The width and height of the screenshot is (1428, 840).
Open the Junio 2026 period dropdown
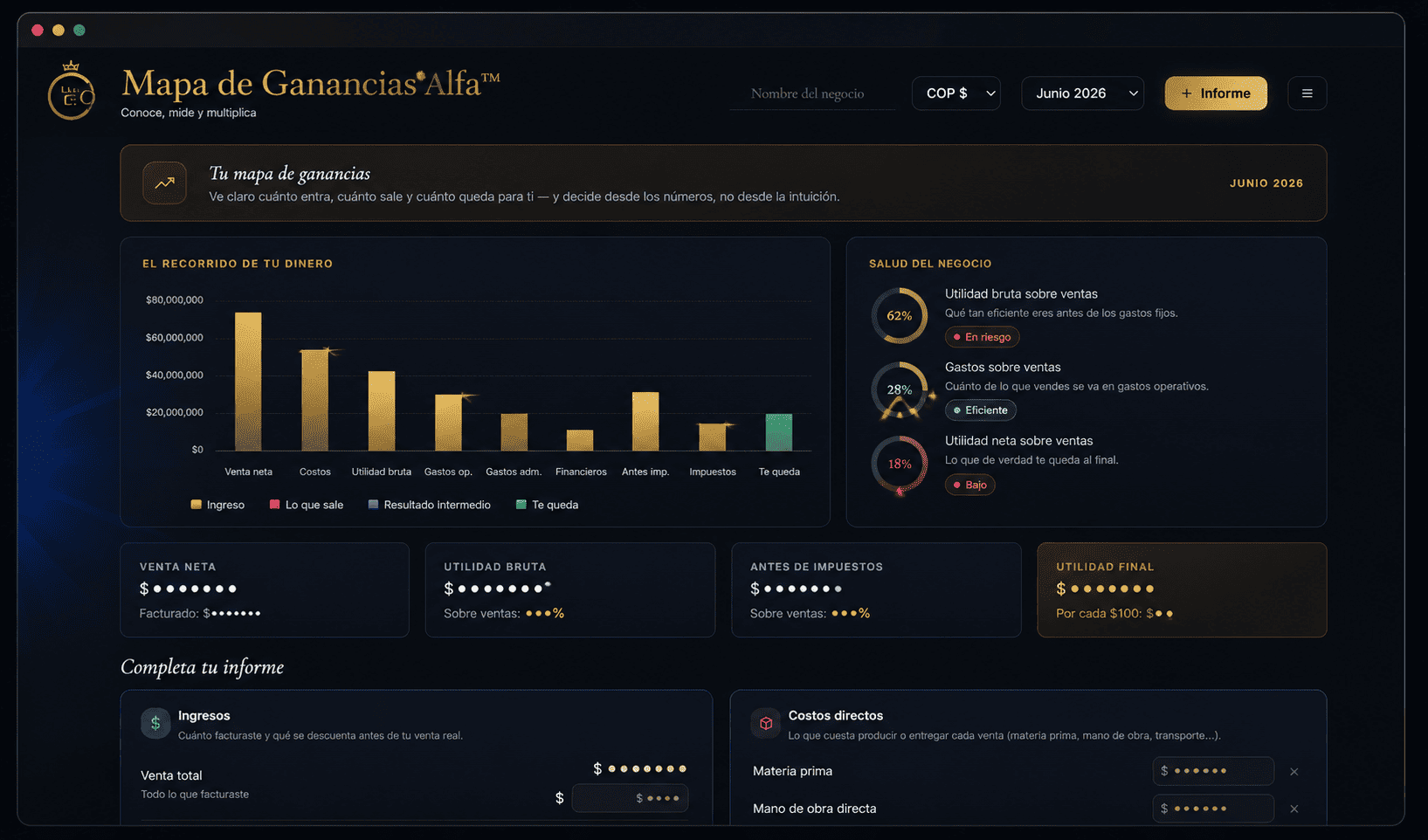point(1083,93)
